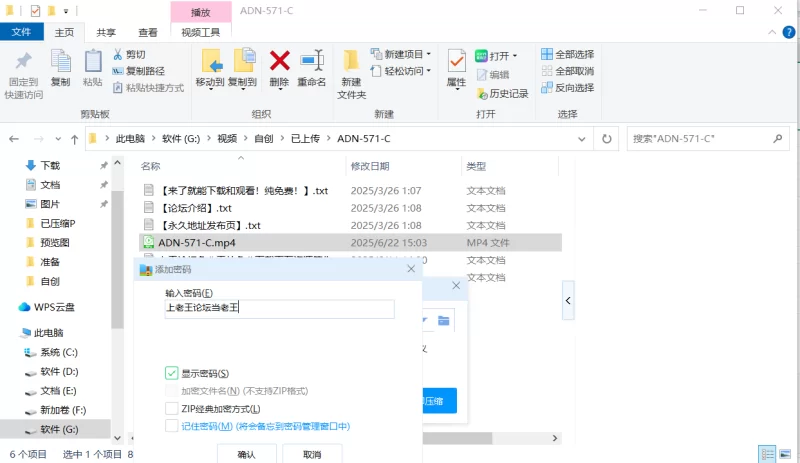This screenshot has width=800, height=463.
Task: Switch to View (查看) tab
Action: coord(148,33)
